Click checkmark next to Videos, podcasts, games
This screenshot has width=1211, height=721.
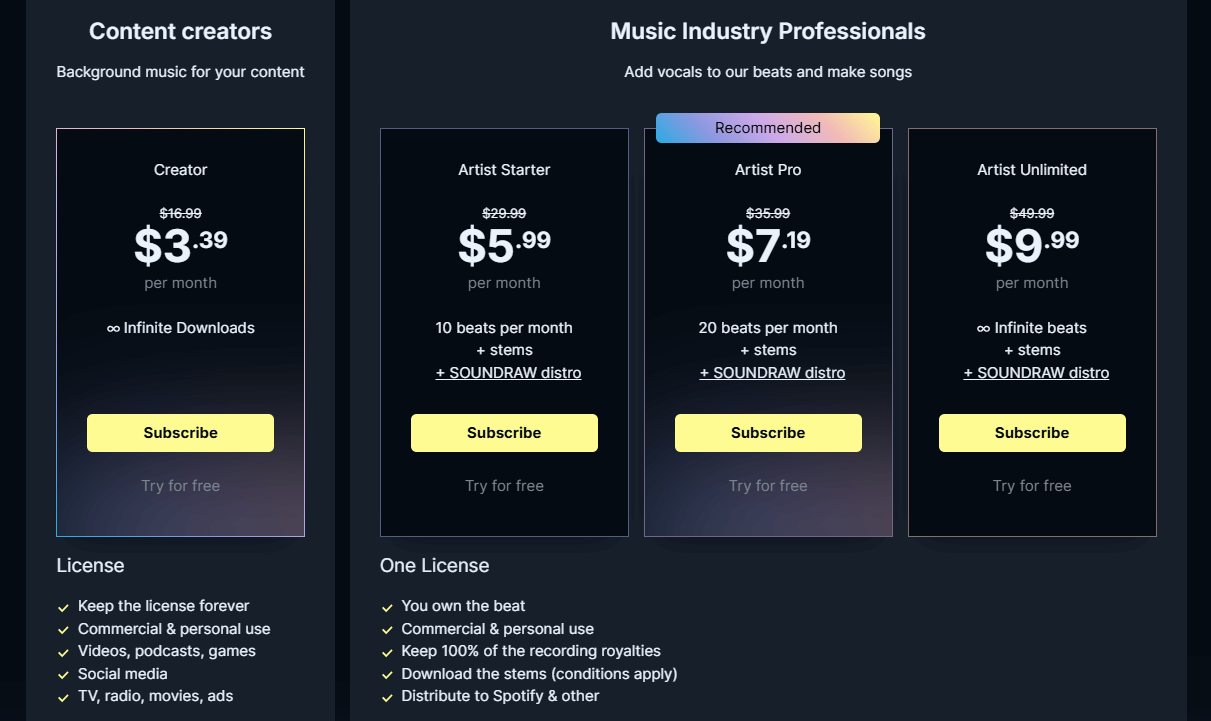coord(64,652)
